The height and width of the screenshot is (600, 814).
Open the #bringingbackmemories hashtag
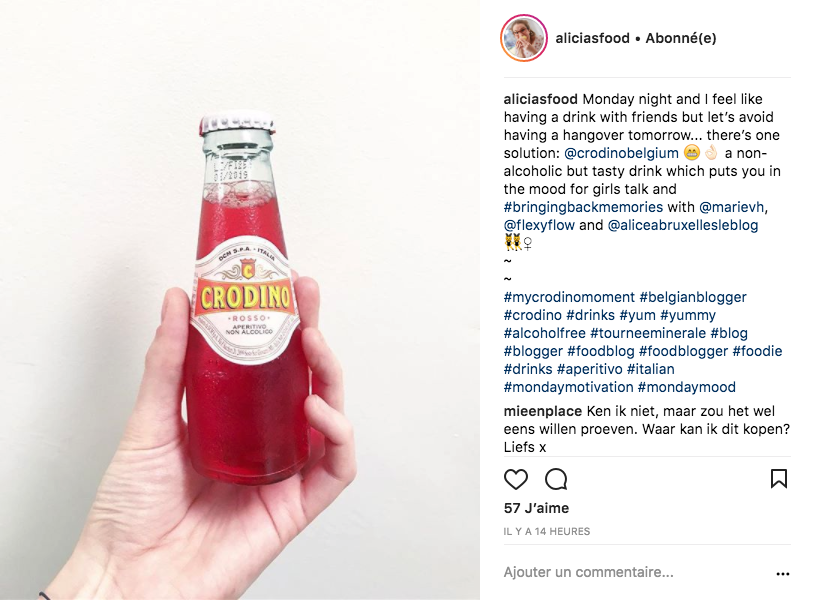583,207
